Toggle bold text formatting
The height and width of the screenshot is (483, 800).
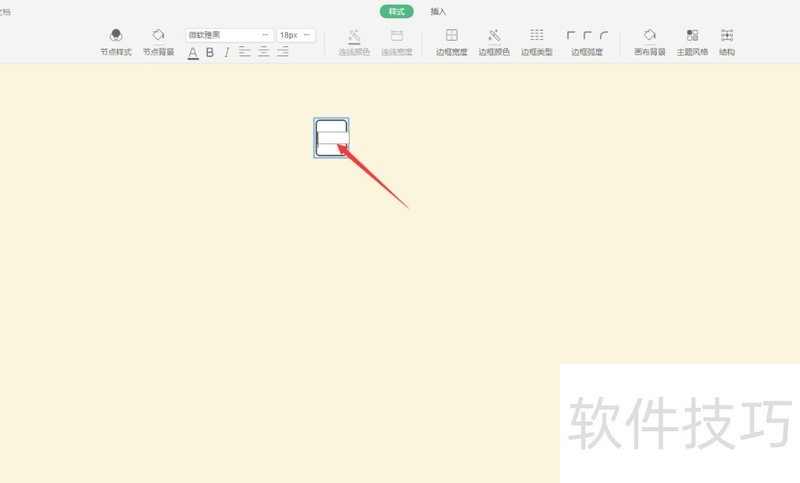pyautogui.click(x=210, y=52)
